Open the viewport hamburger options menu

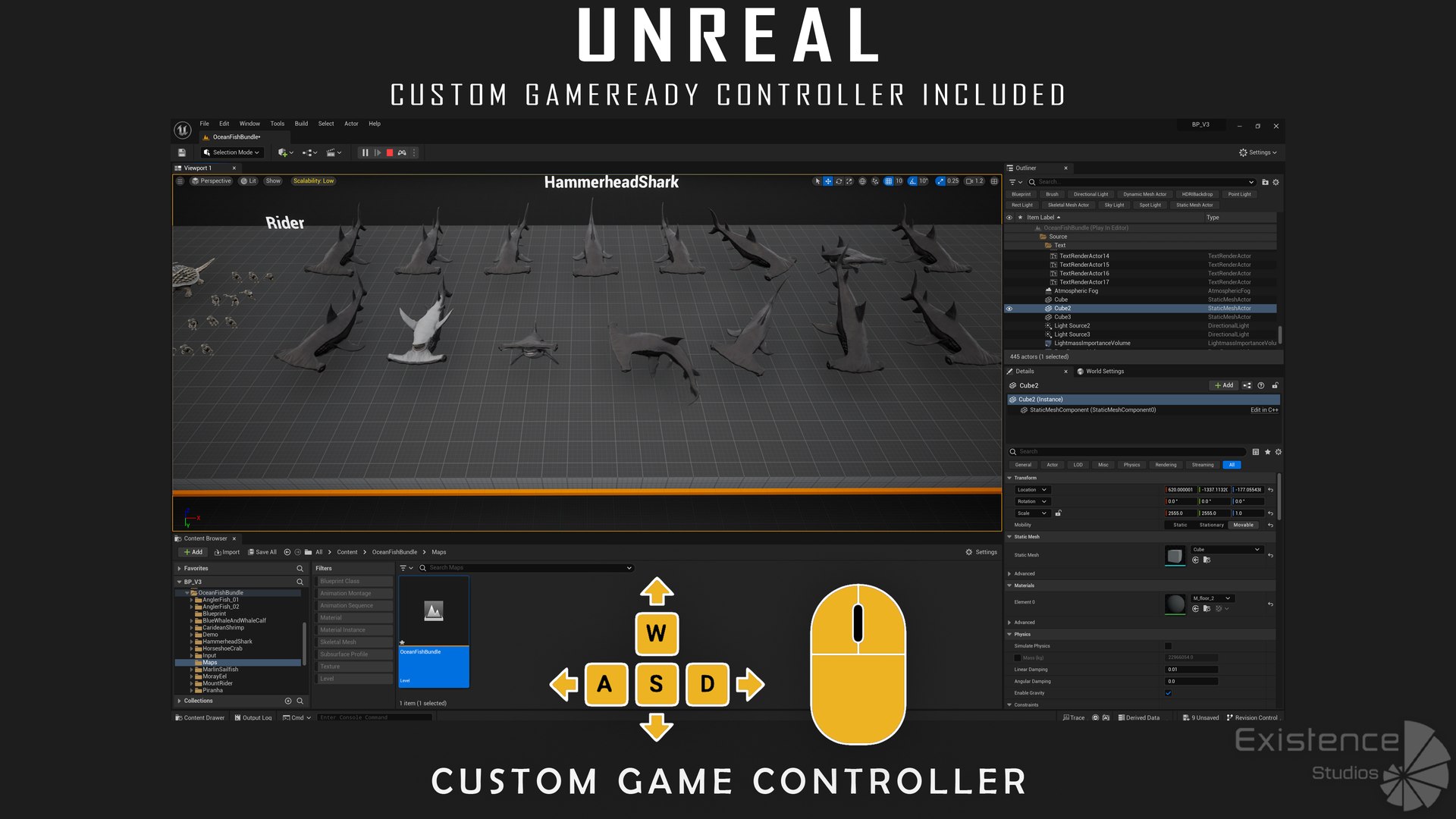coord(180,181)
